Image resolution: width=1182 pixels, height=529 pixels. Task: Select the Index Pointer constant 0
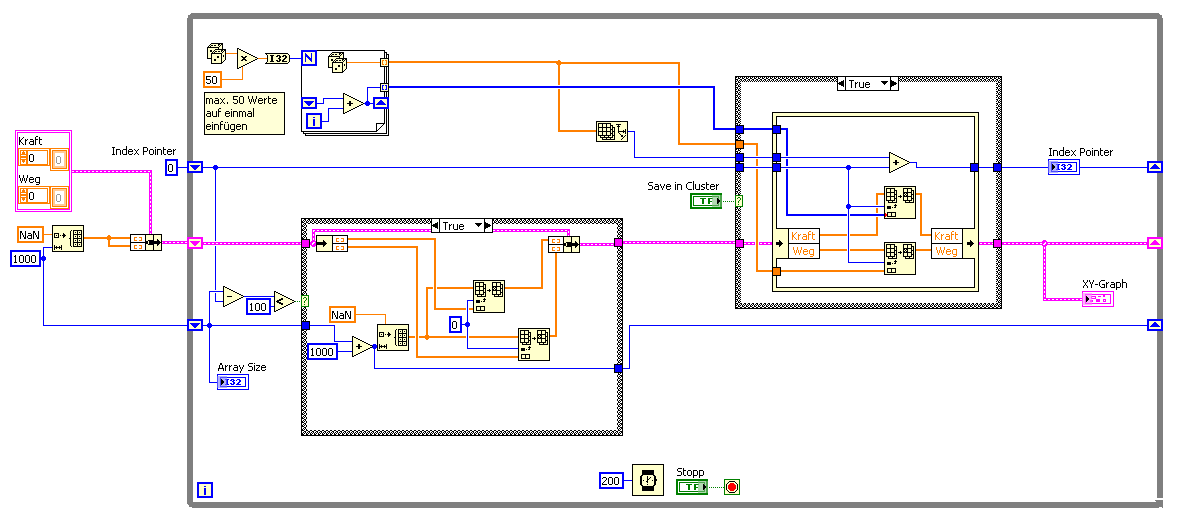pyautogui.click(x=172, y=167)
